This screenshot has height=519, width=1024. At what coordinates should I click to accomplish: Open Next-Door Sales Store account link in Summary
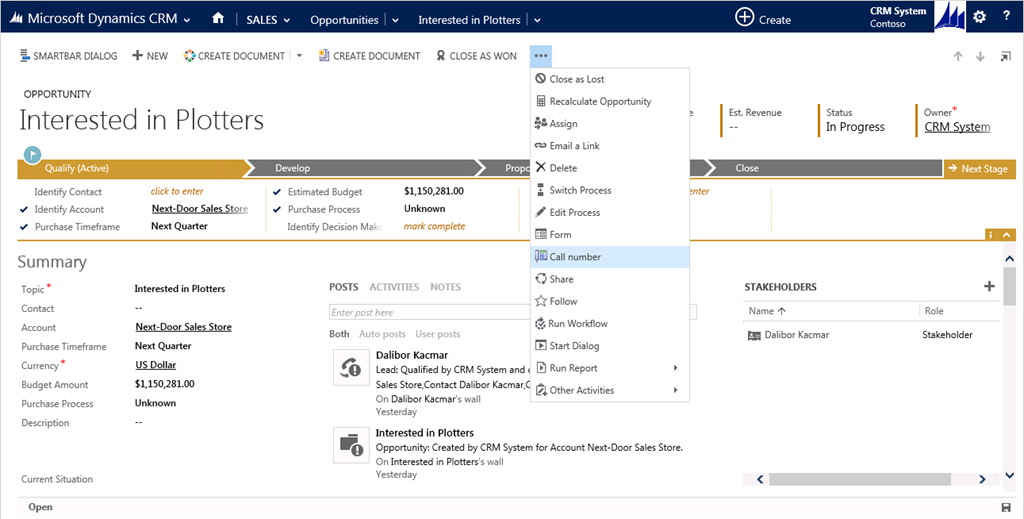184,326
